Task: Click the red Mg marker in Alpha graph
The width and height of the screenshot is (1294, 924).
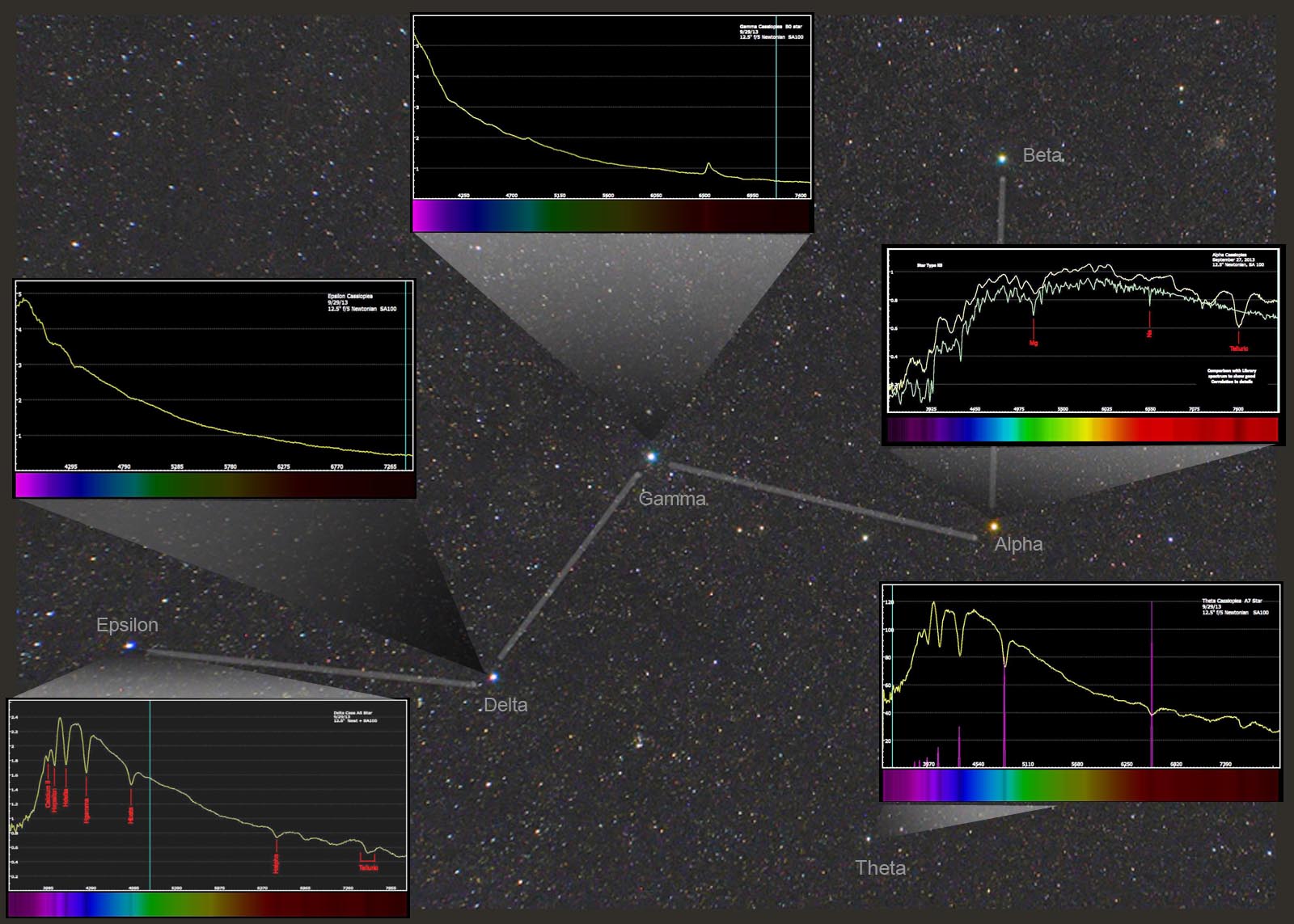Action: point(1033,343)
